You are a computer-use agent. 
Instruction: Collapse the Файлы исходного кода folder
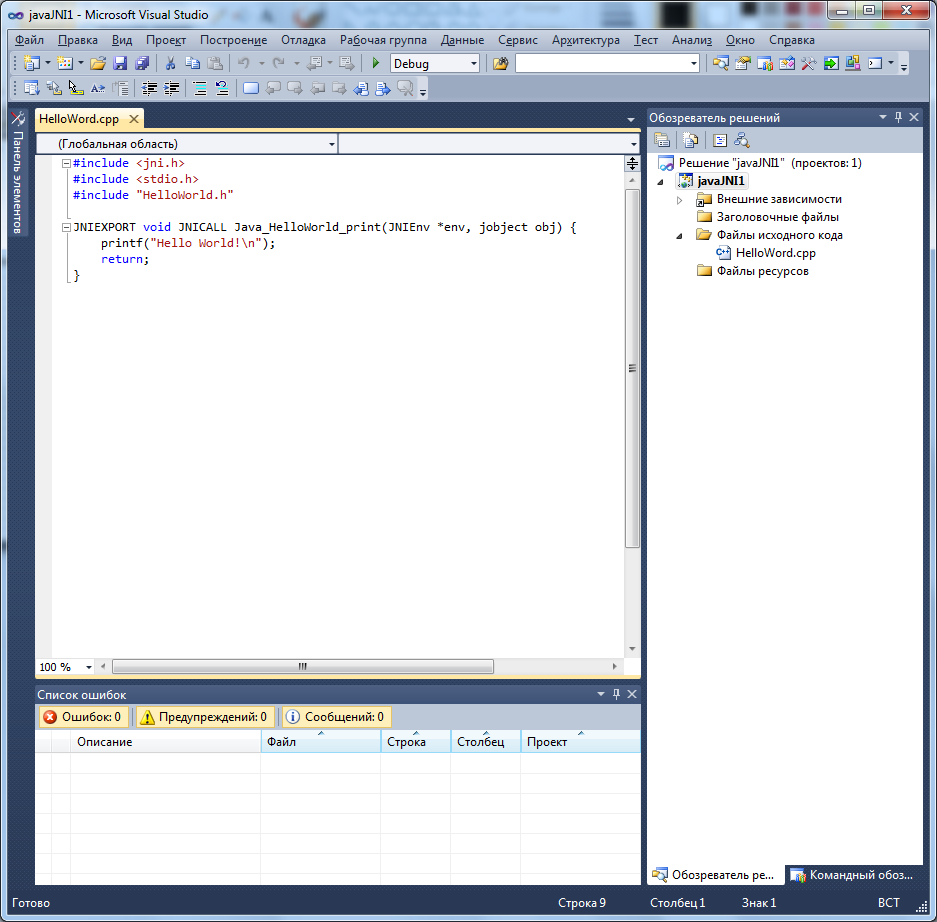(679, 236)
